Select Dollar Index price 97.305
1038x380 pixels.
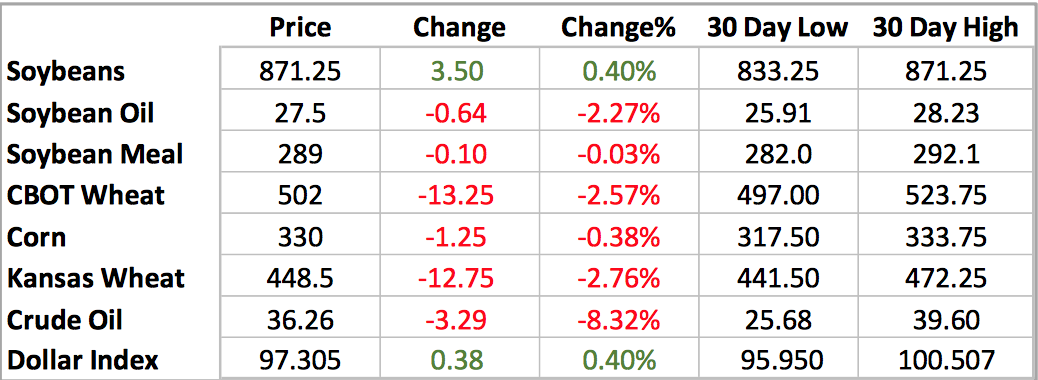tap(302, 360)
